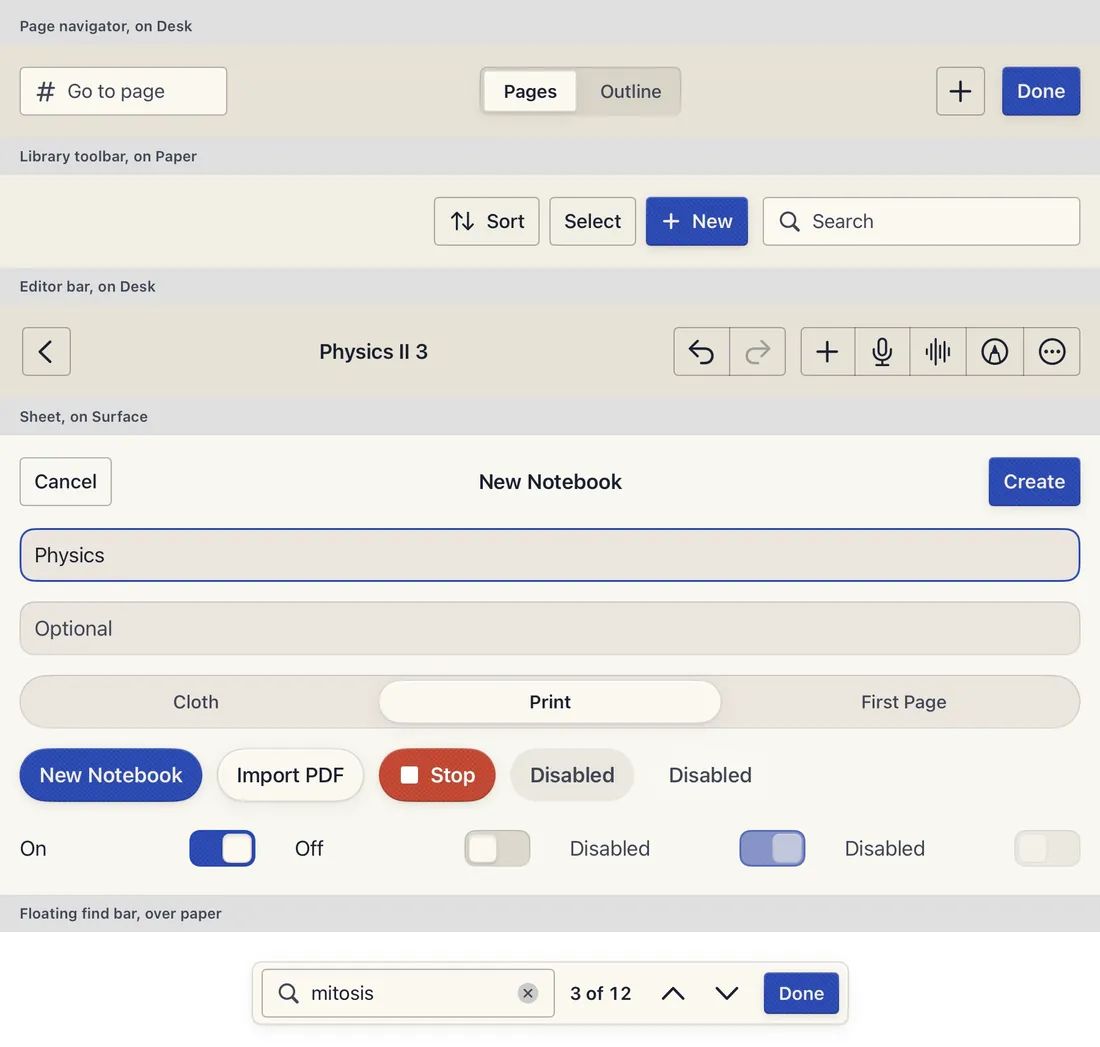The image size is (1100, 1047).
Task: Go to previous find result
Action: [x=673, y=993]
